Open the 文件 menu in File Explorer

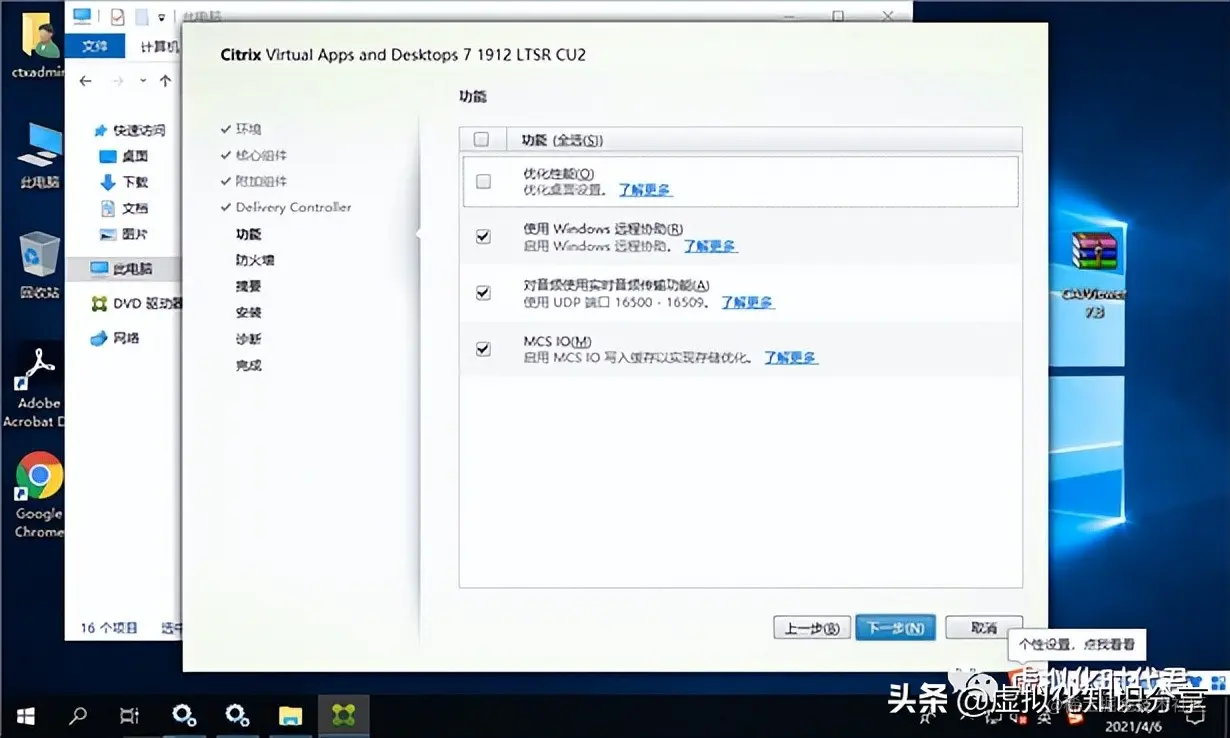(96, 46)
